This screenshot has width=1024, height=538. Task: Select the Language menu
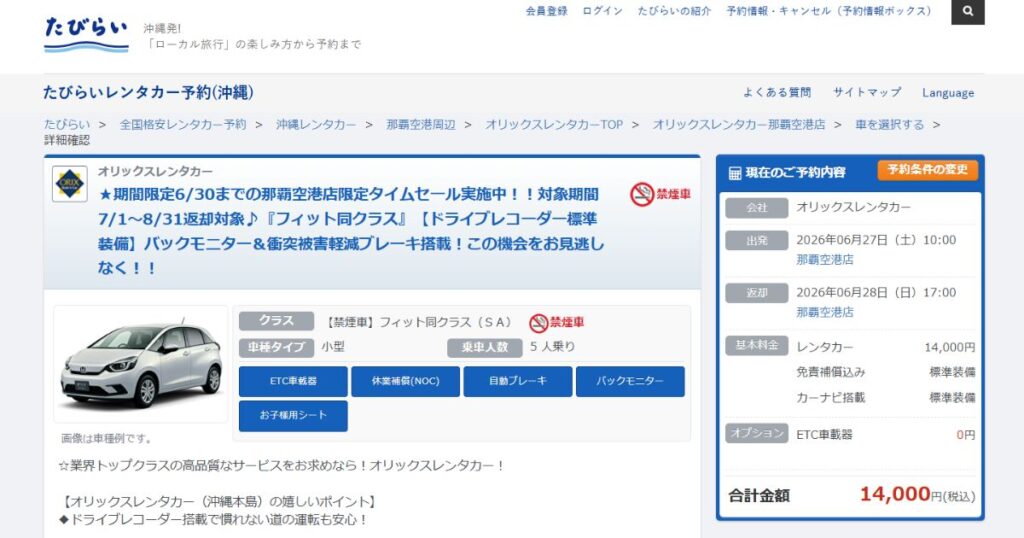click(948, 93)
